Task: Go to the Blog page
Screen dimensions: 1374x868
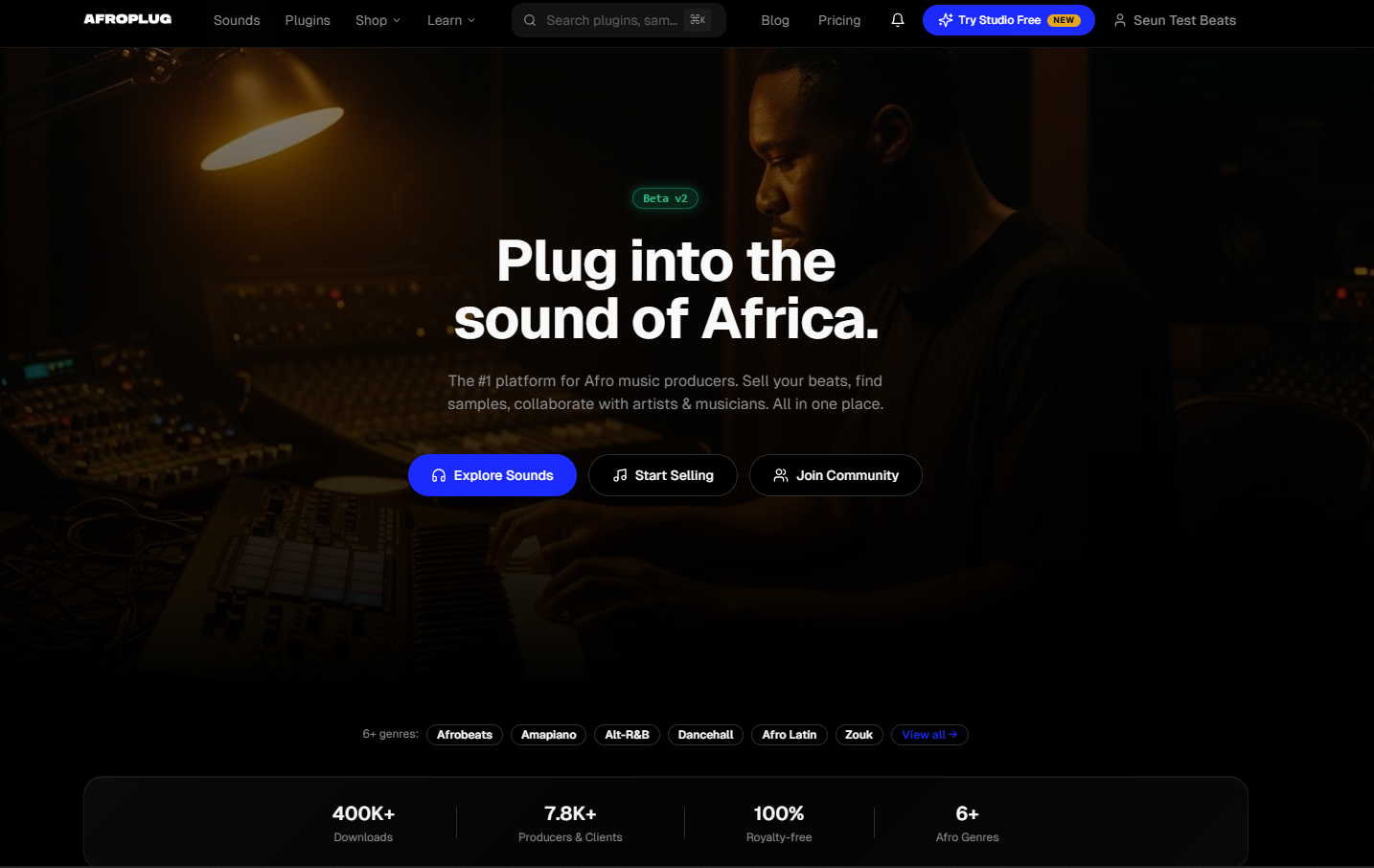Action: (x=775, y=20)
